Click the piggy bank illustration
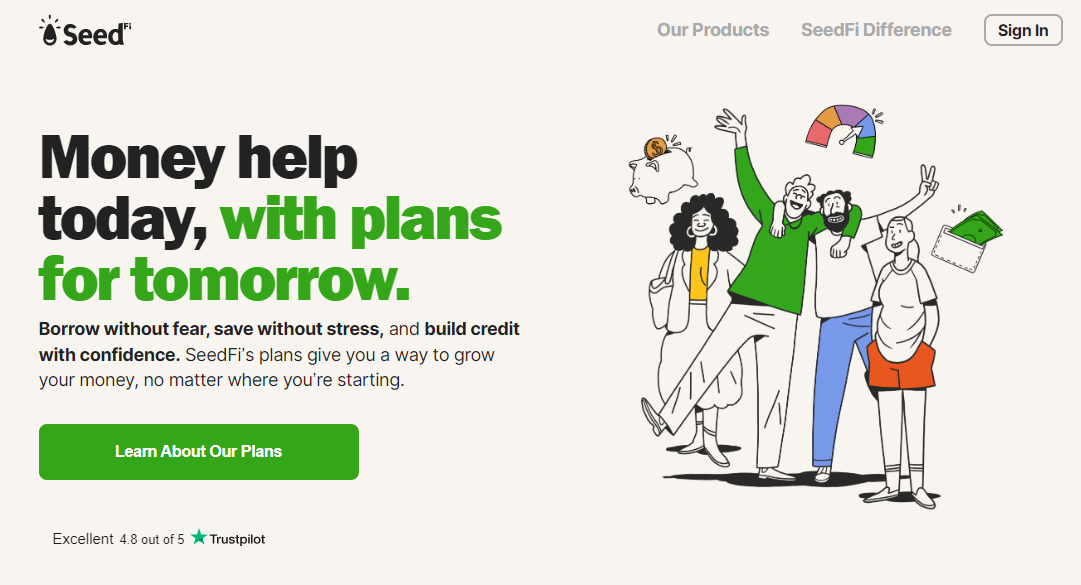 [x=663, y=176]
